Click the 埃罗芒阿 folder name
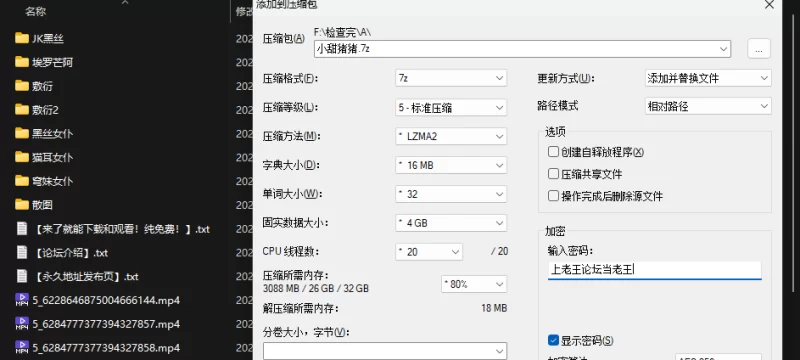Image resolution: width=800 pixels, height=360 pixels. coord(53,63)
